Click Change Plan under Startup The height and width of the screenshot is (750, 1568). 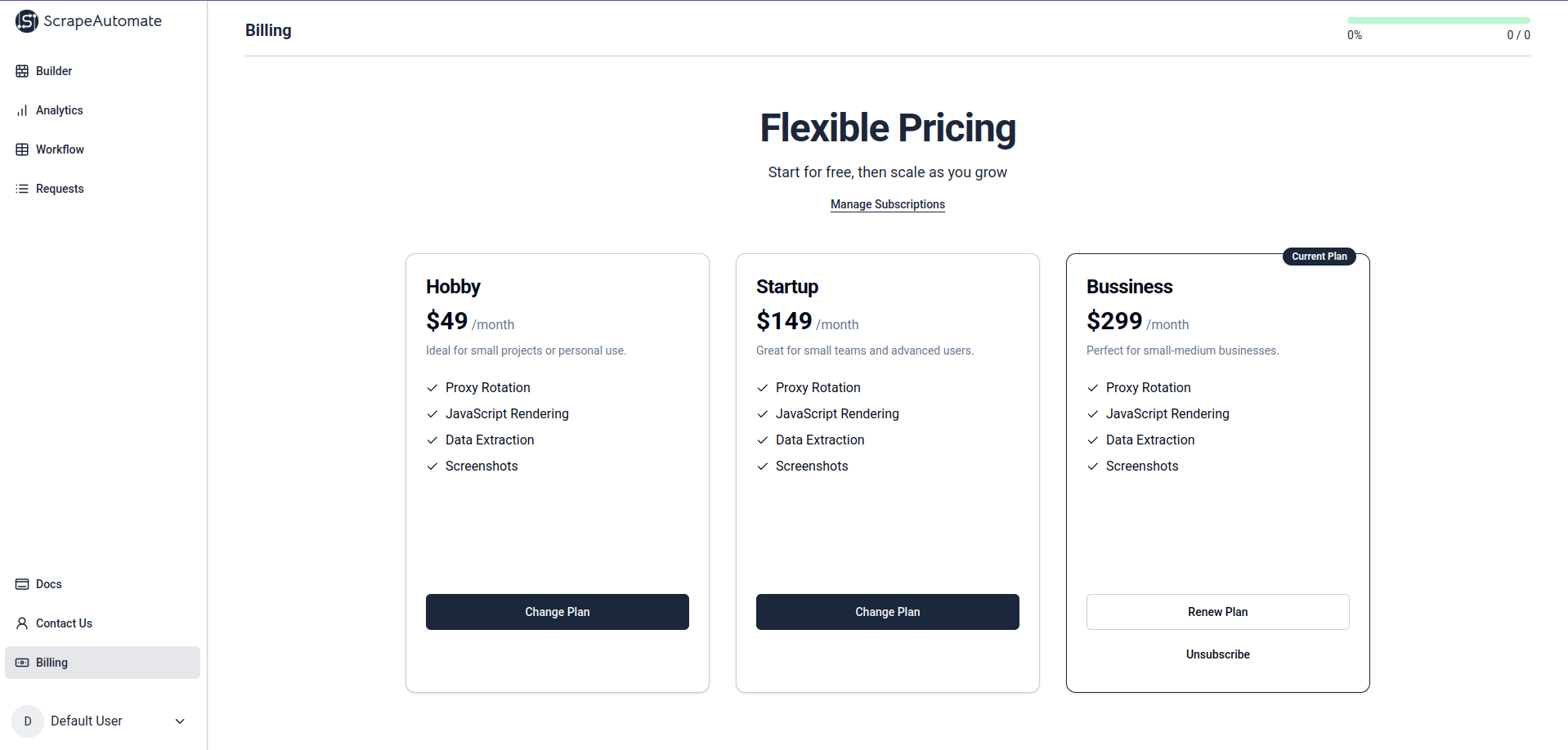(887, 611)
